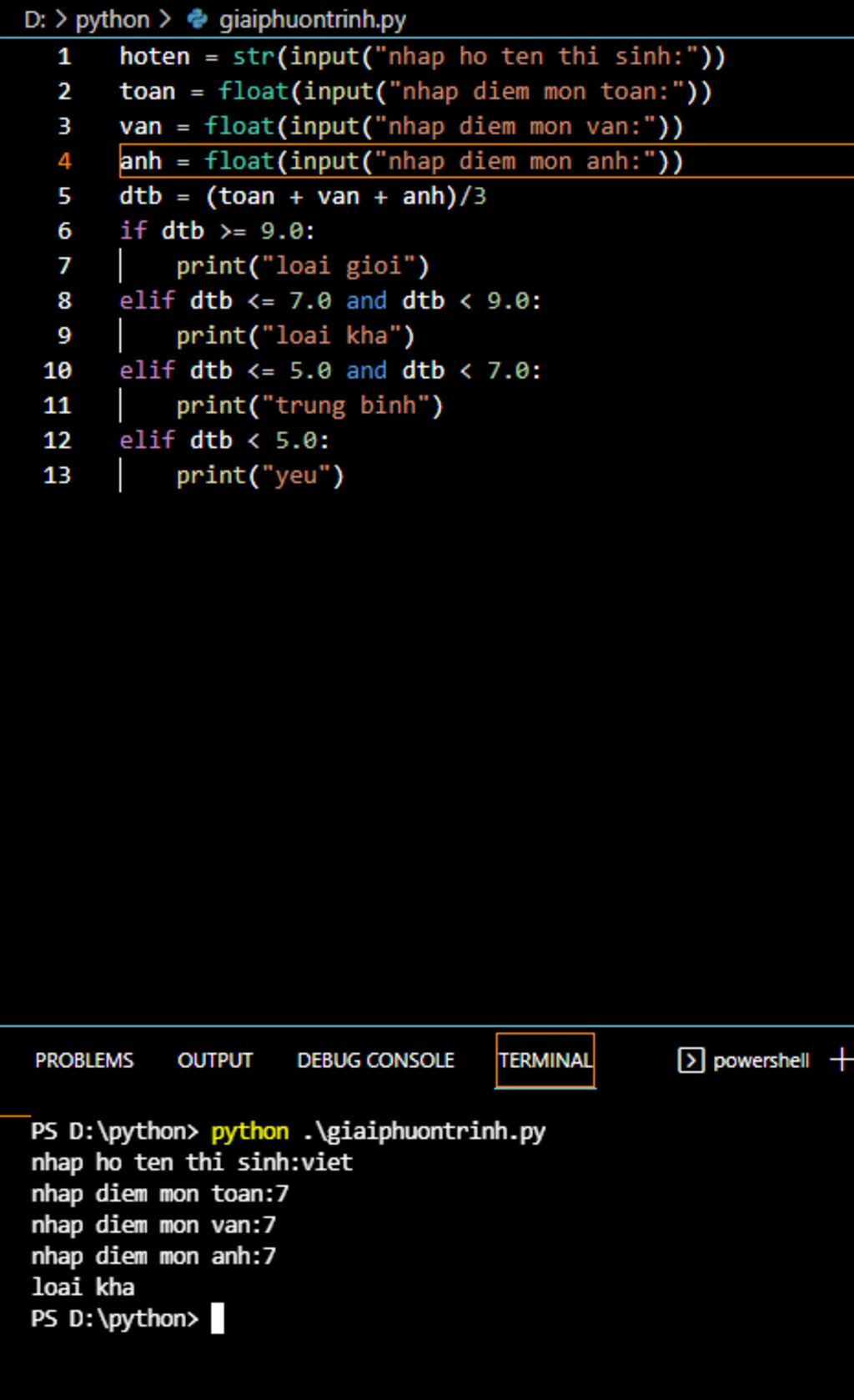Viewport: 854px width, 1400px height.
Task: Select the TERMINAL tab
Action: pos(545,1060)
